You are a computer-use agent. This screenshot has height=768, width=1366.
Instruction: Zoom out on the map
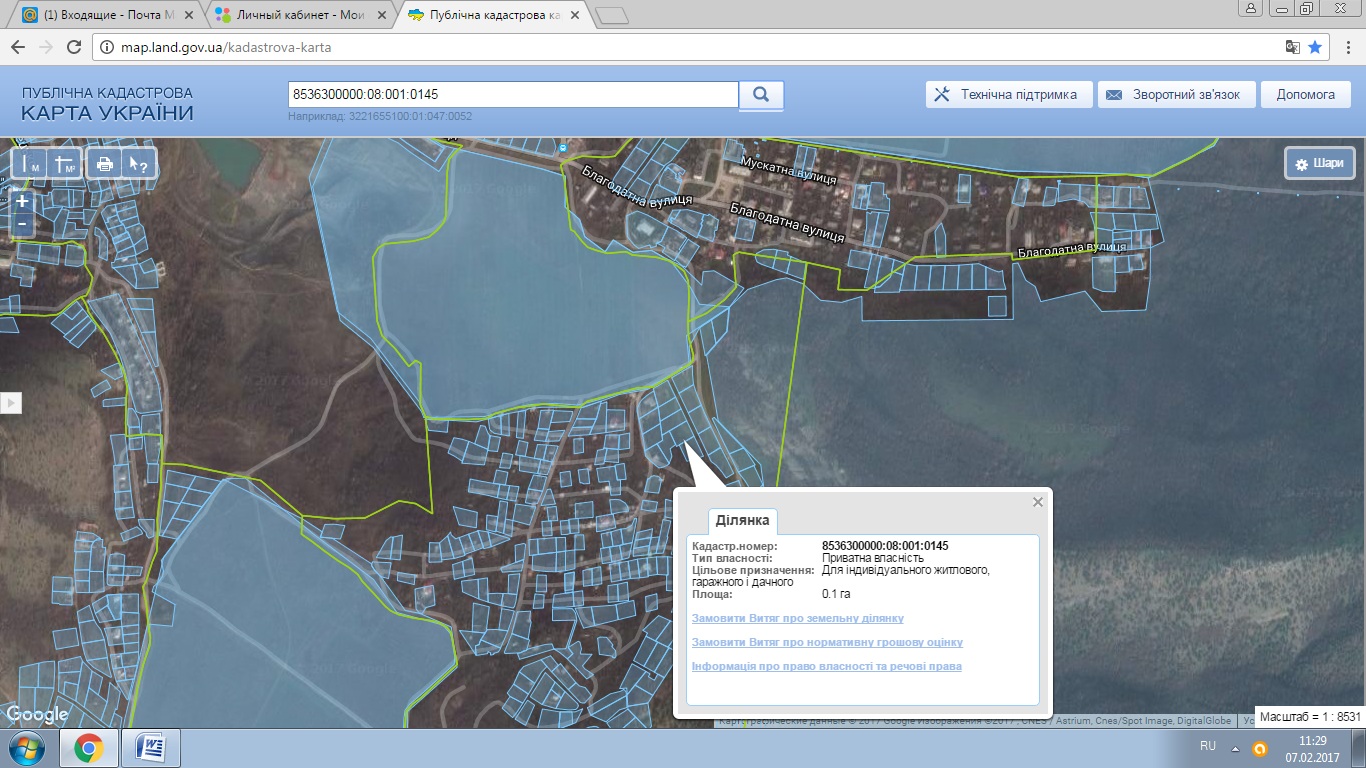pyautogui.click(x=22, y=224)
